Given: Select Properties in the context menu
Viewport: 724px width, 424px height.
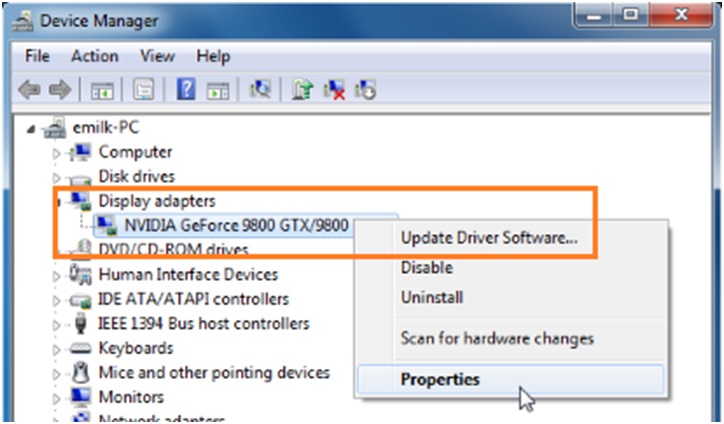Looking at the screenshot, I should (x=511, y=380).
